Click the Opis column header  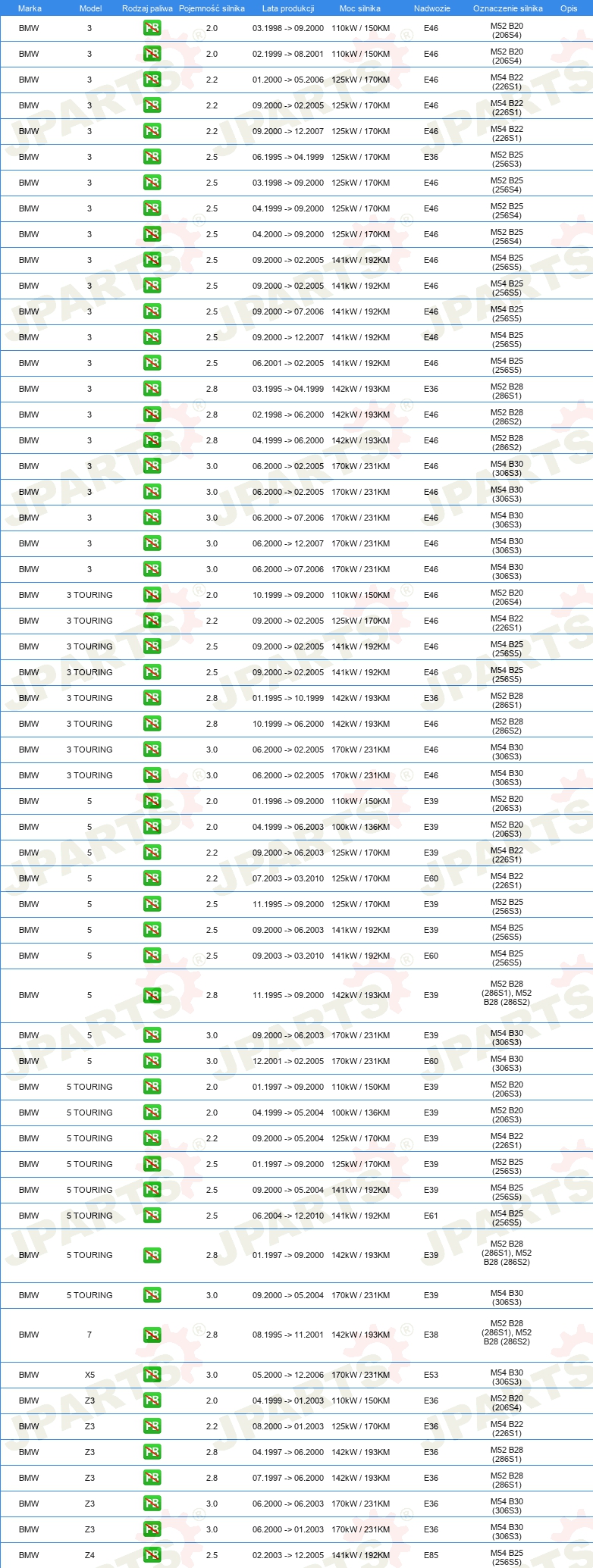coord(569,8)
